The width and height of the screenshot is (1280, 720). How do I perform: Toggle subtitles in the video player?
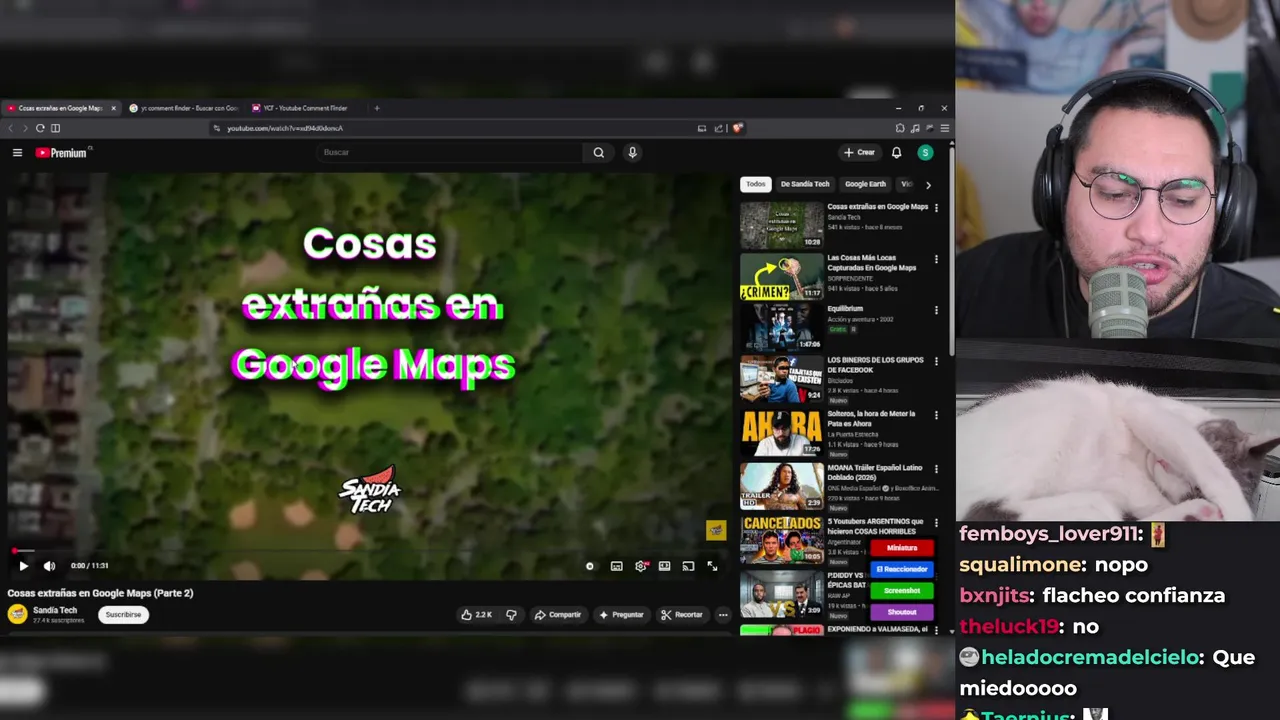pos(616,566)
